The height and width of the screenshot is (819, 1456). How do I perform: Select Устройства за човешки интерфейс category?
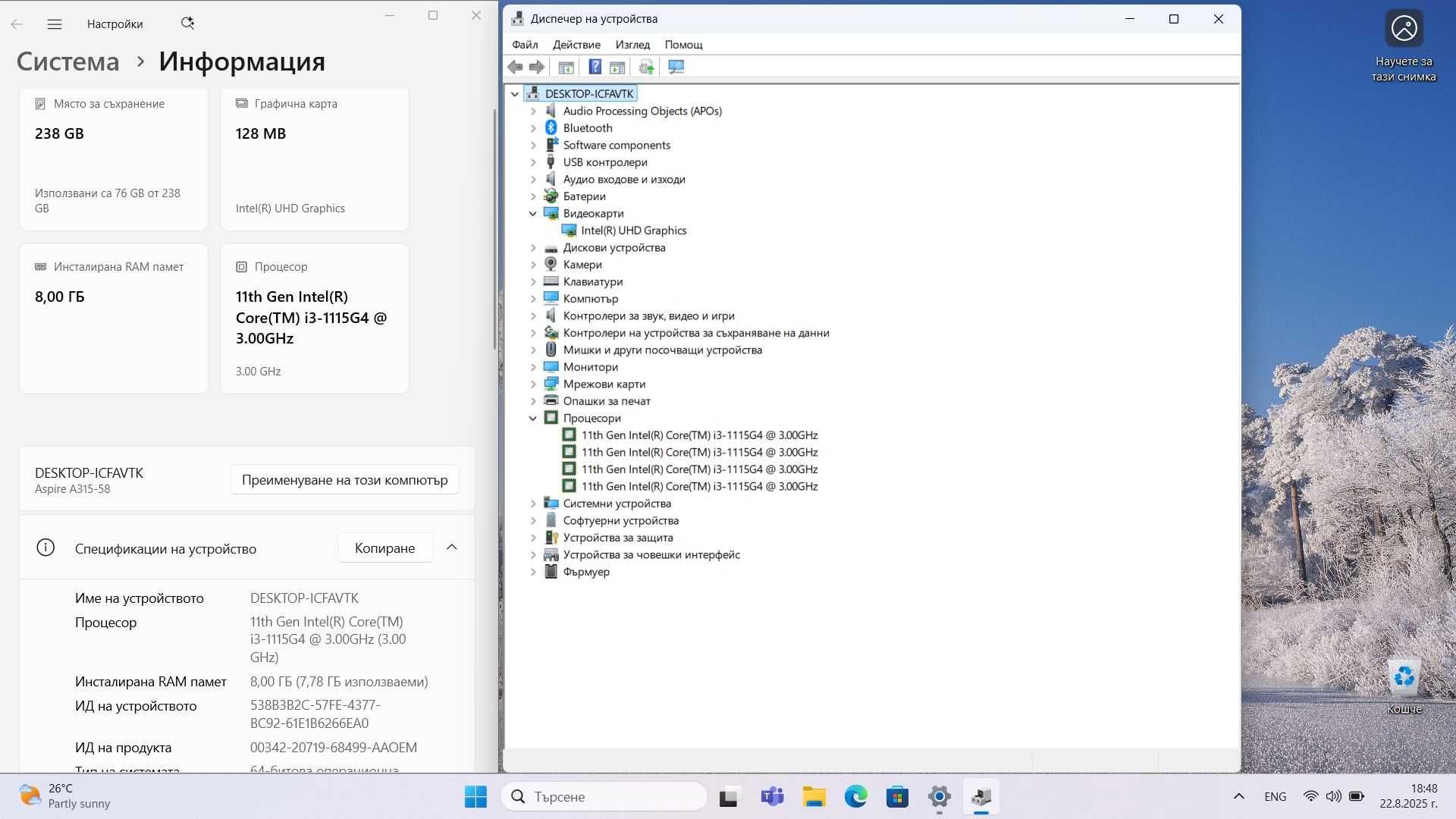point(651,555)
